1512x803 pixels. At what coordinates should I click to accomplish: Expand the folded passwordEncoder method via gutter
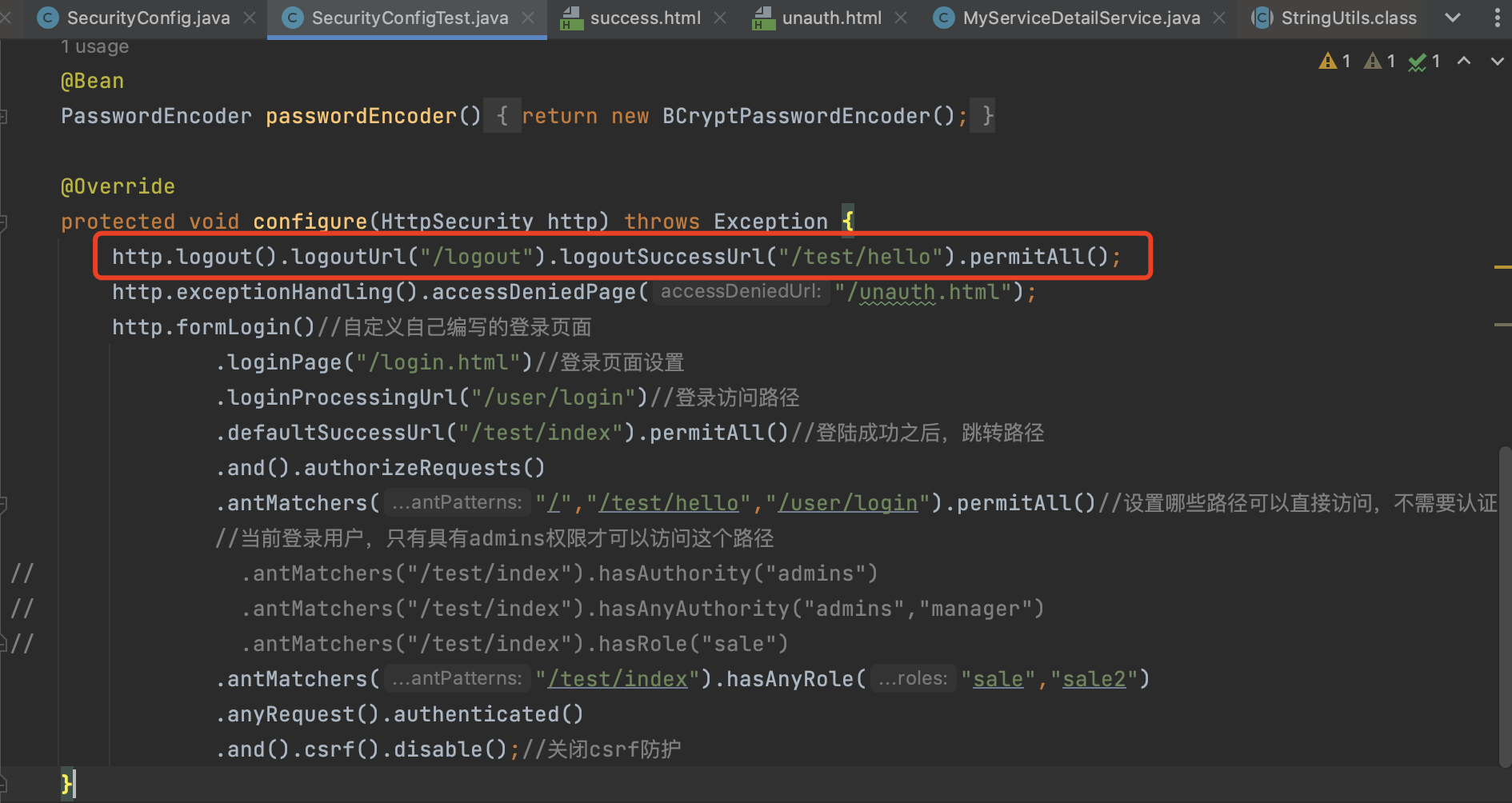tap(4, 117)
